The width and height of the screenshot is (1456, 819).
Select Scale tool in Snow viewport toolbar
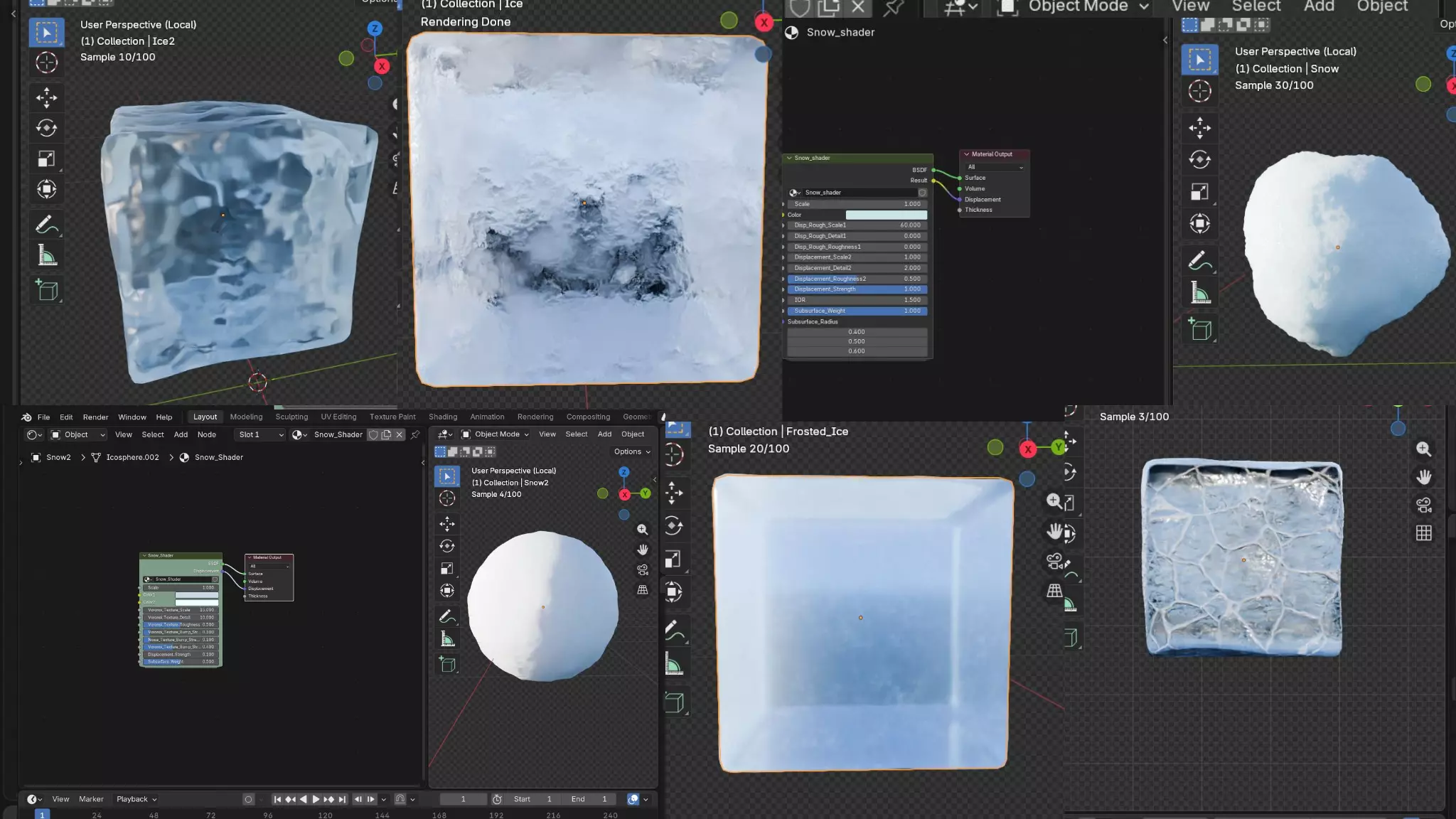1199,192
